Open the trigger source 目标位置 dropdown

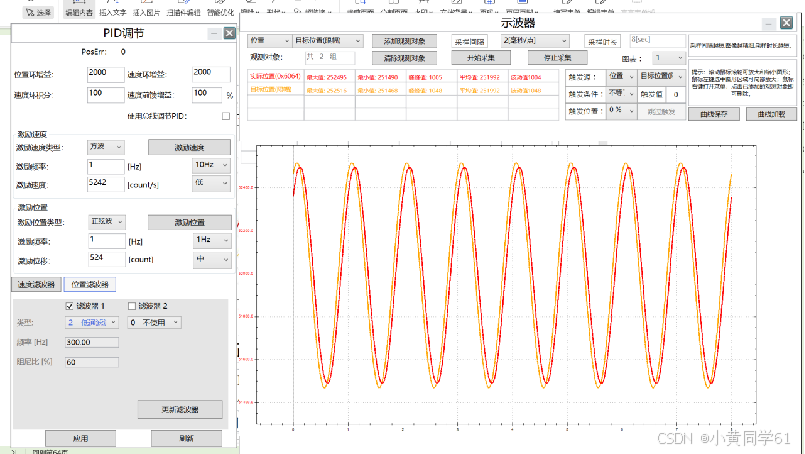pyautogui.click(x=661, y=77)
